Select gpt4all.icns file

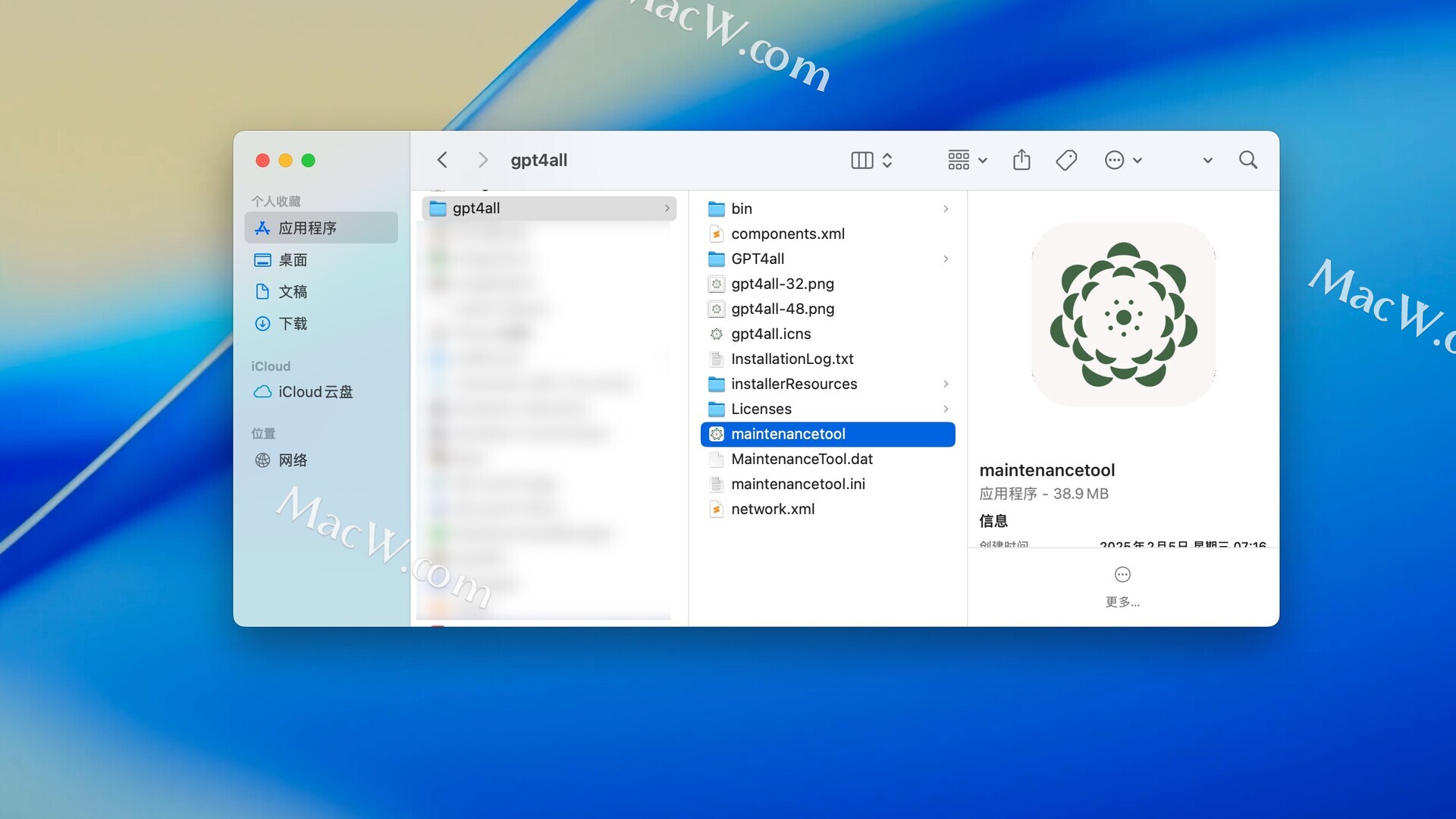point(828,334)
